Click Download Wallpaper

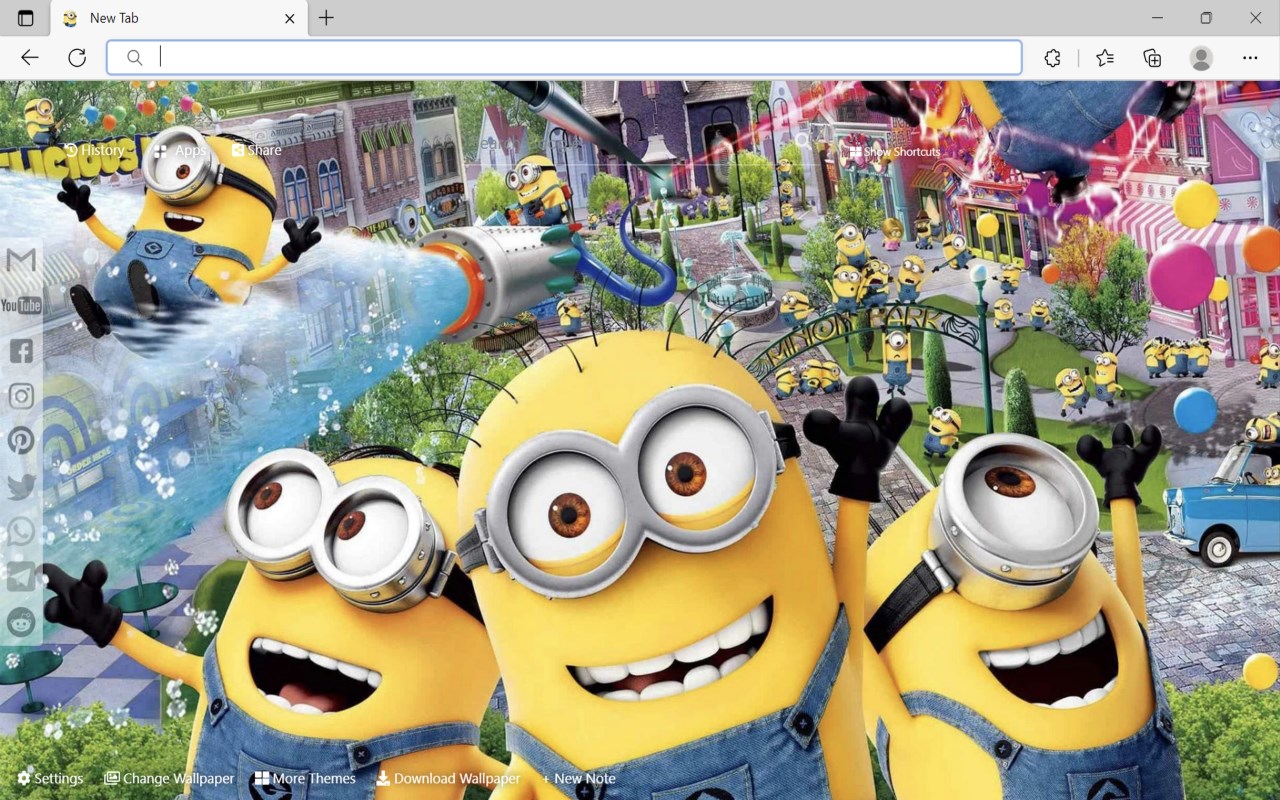click(x=448, y=778)
